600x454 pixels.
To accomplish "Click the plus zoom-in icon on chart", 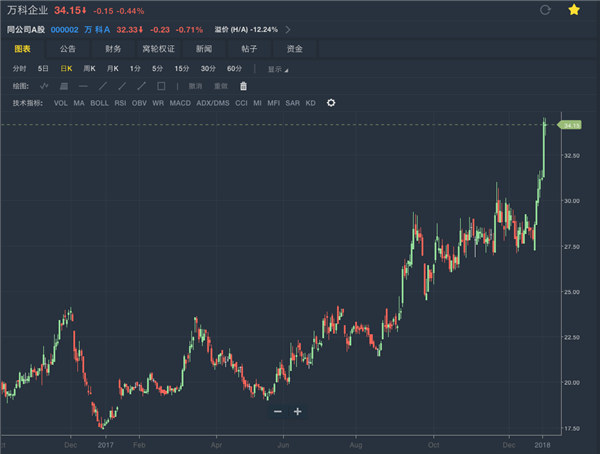I will 297,411.
